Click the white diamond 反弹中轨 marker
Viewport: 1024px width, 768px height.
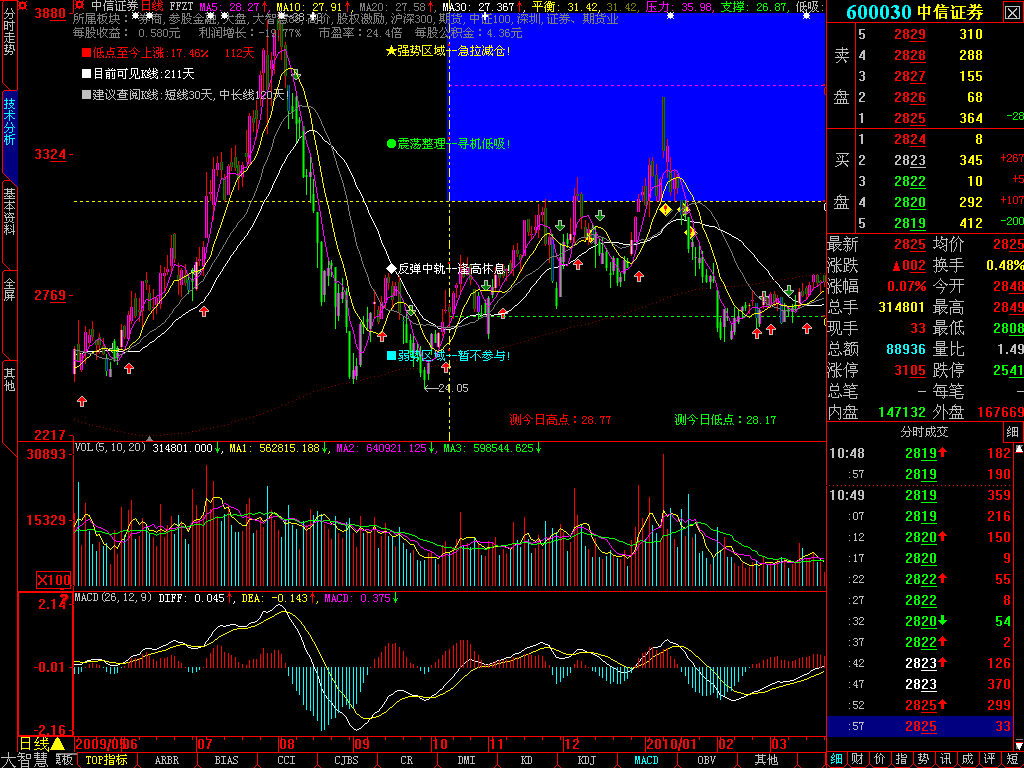tap(391, 268)
